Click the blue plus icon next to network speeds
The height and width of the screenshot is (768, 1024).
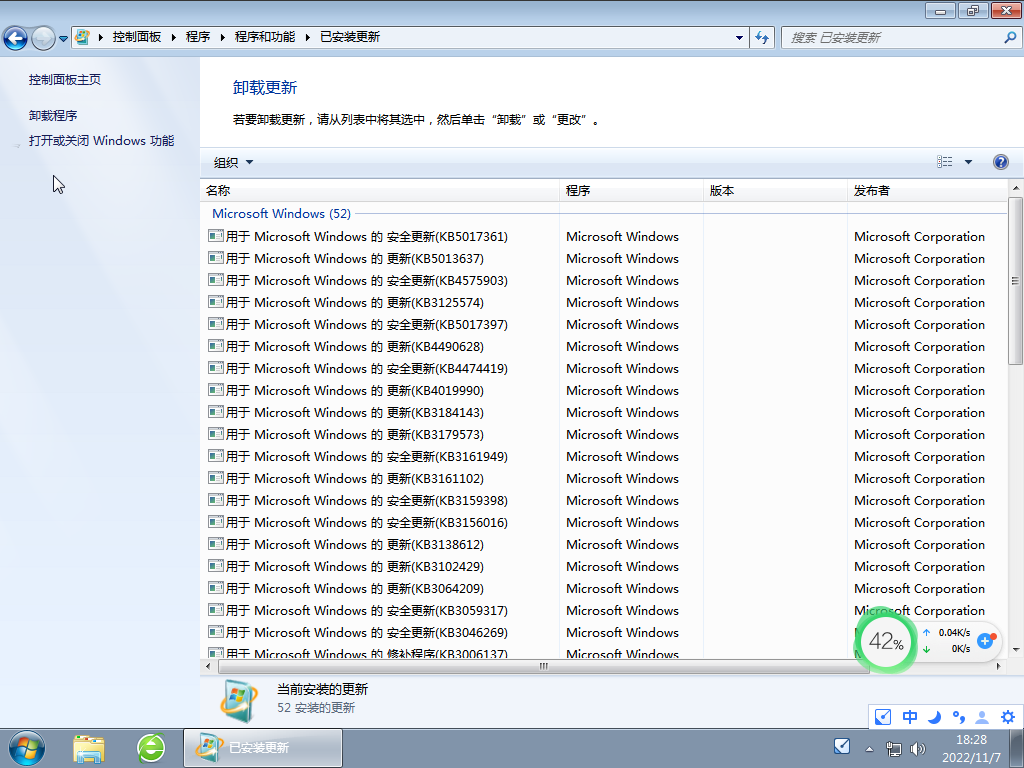[986, 643]
